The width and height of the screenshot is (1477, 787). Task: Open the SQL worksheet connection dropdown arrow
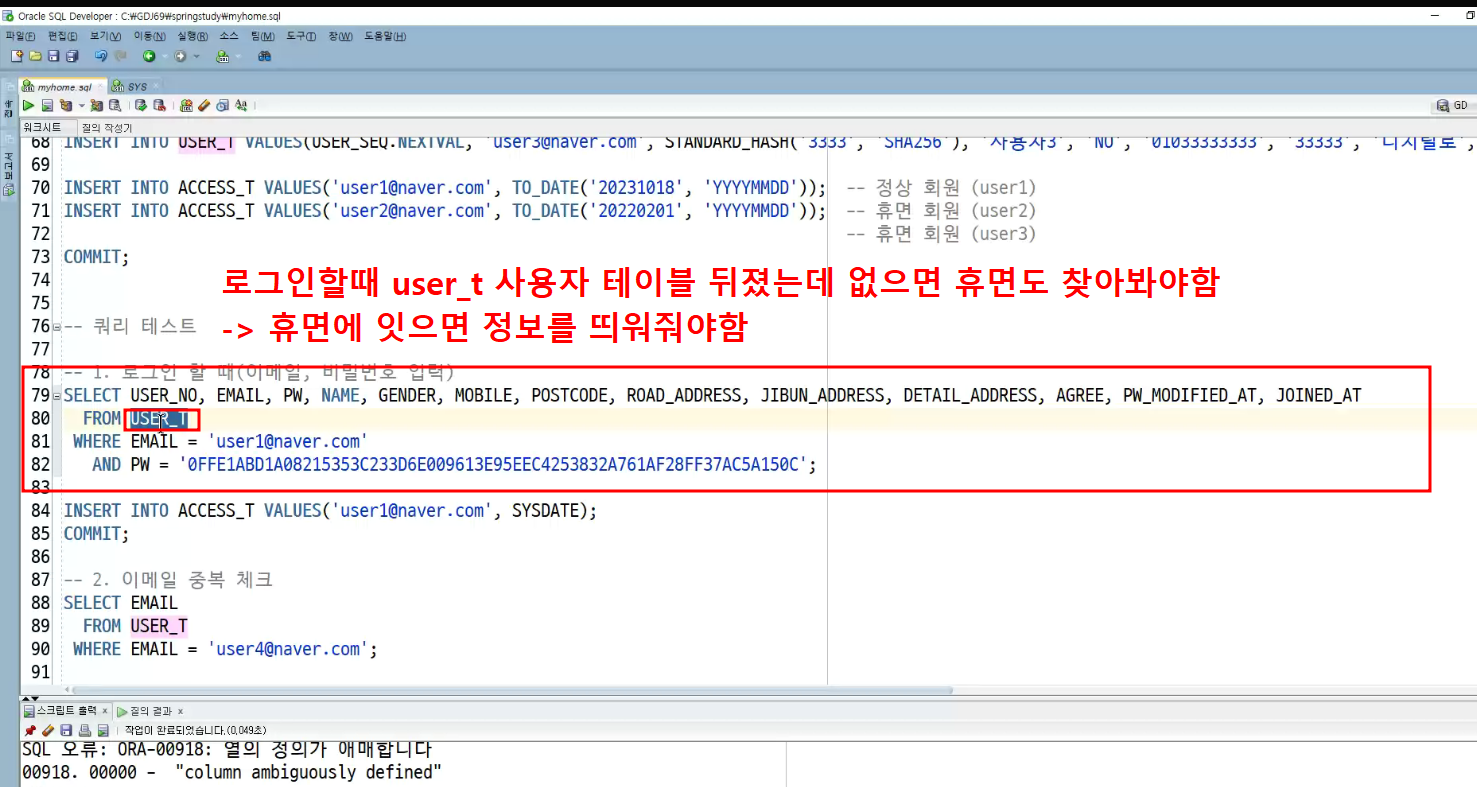pyautogui.click(x=236, y=56)
